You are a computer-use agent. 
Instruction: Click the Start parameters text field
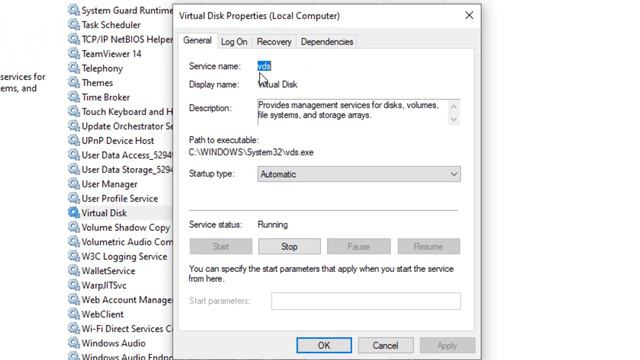pos(366,301)
